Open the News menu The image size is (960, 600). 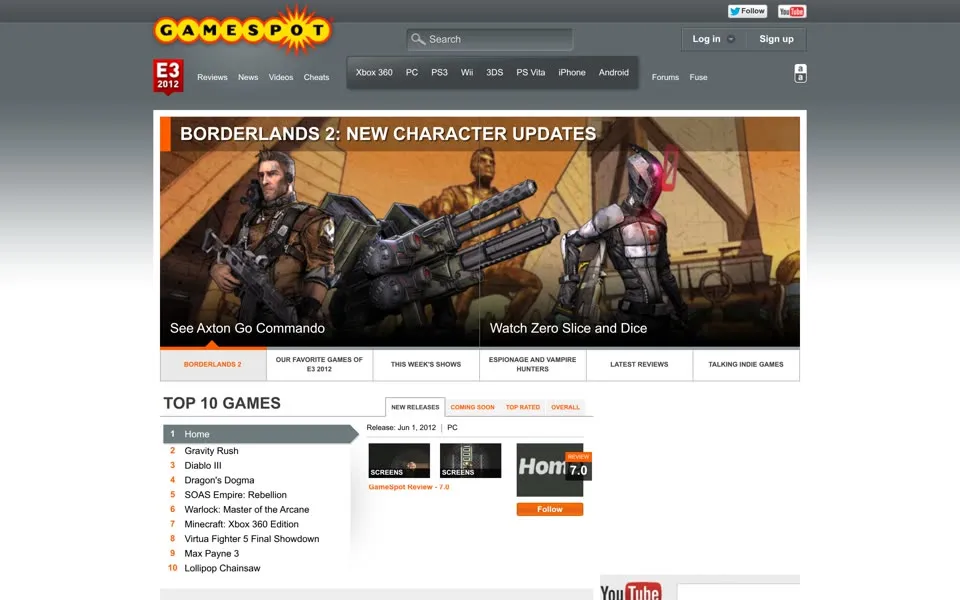pyautogui.click(x=248, y=77)
